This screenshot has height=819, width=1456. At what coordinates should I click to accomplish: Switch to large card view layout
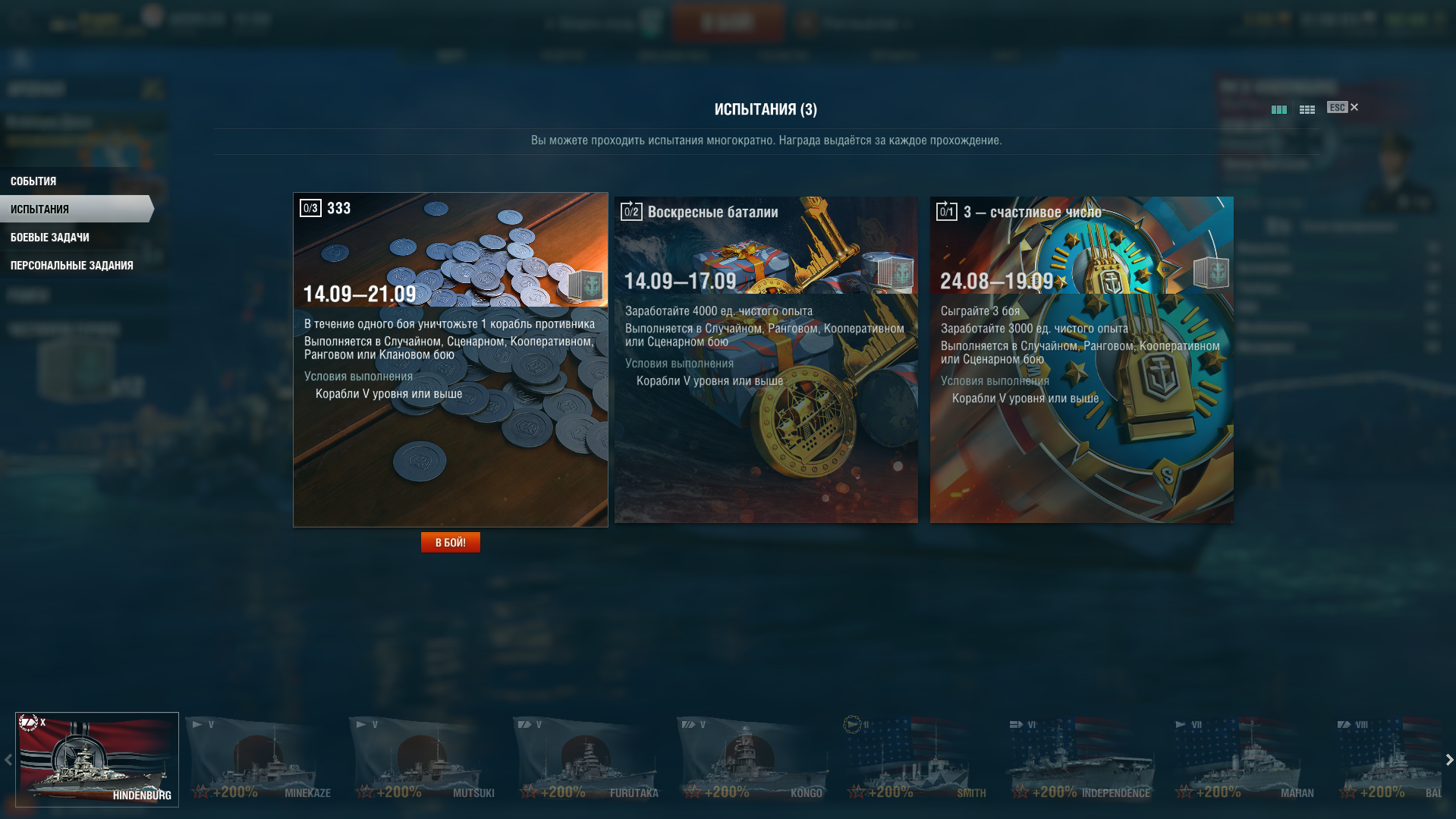tap(1278, 109)
